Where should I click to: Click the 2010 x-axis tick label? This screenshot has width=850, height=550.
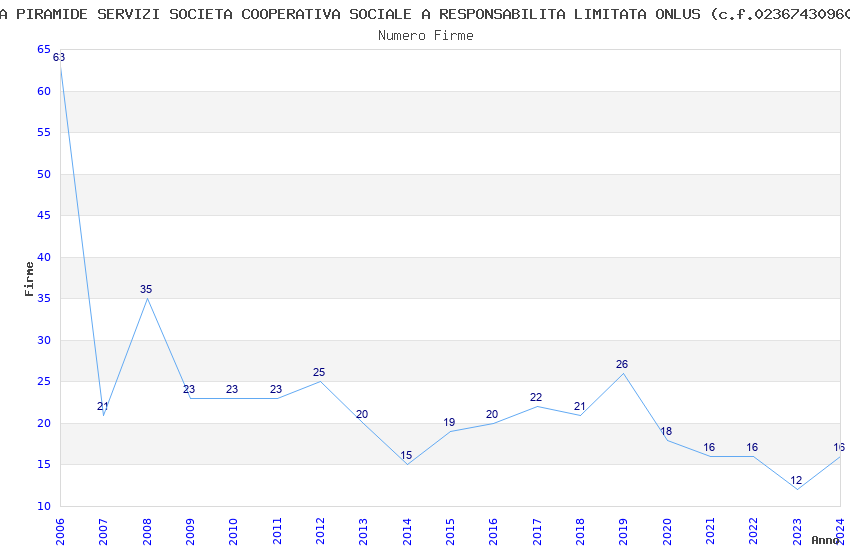(233, 532)
